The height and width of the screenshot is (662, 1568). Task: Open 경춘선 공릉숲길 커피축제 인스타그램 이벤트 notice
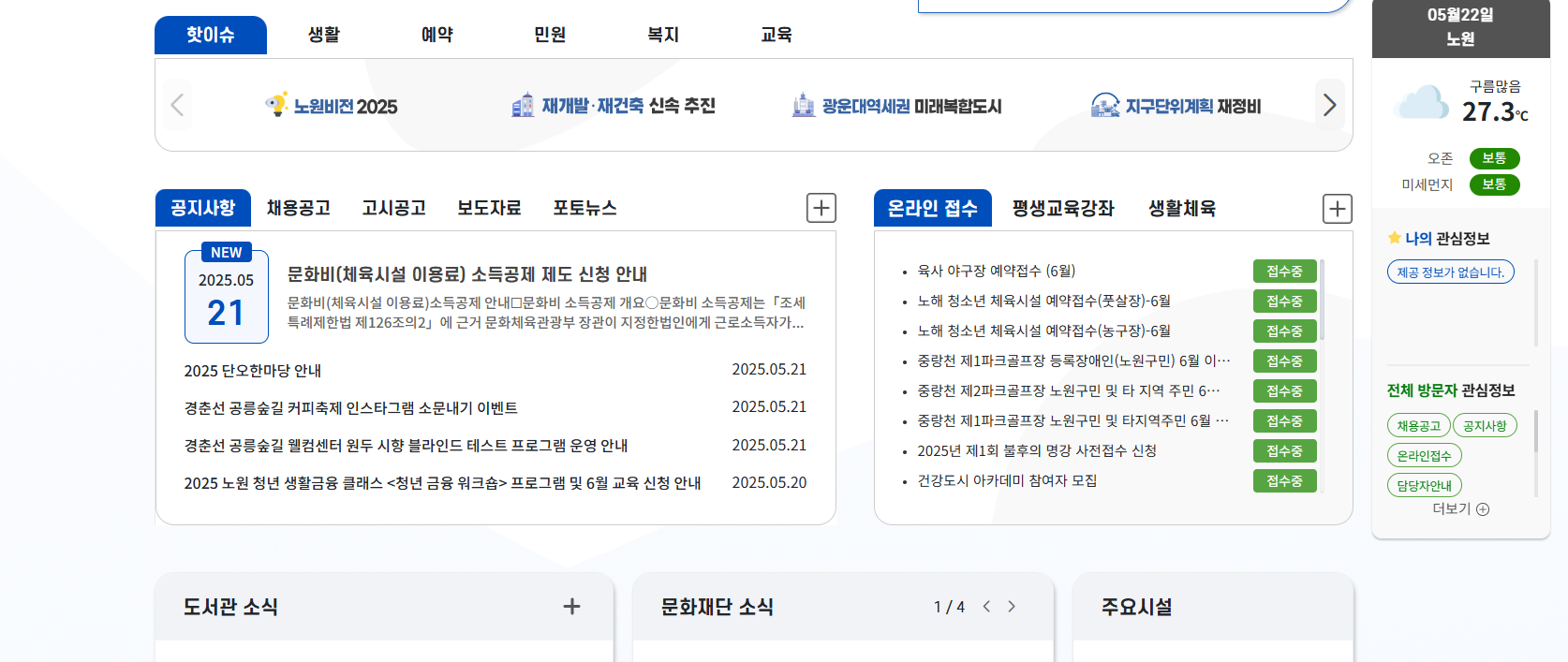pyautogui.click(x=351, y=408)
